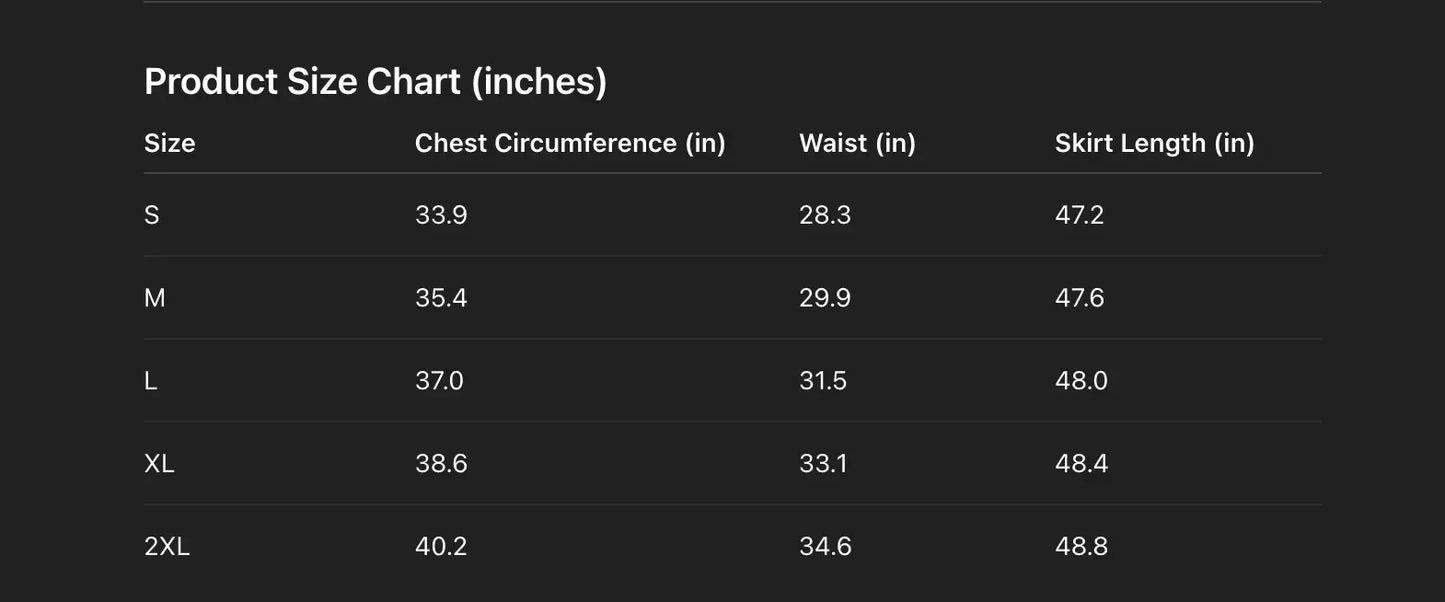
Task: Select chest value 40.2 for size 2XL
Action: tap(441, 547)
